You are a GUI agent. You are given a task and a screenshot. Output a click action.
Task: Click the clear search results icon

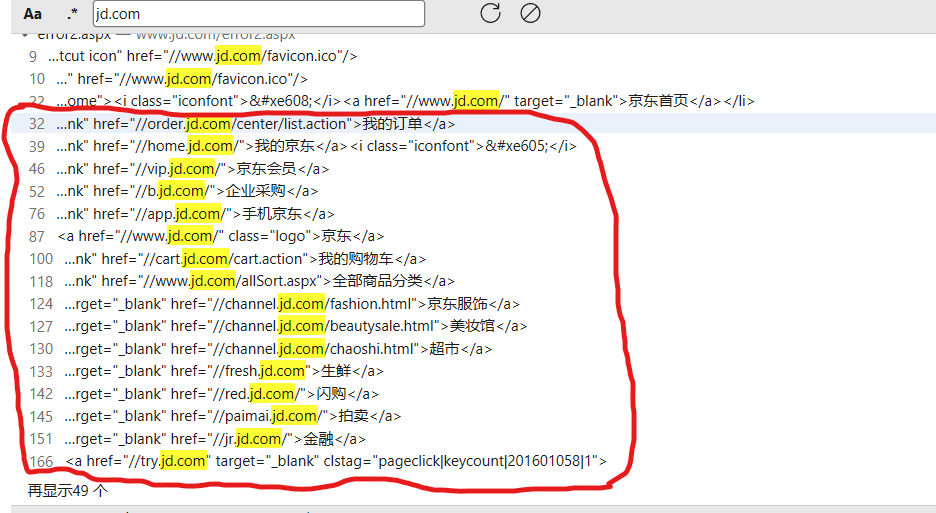pos(530,13)
